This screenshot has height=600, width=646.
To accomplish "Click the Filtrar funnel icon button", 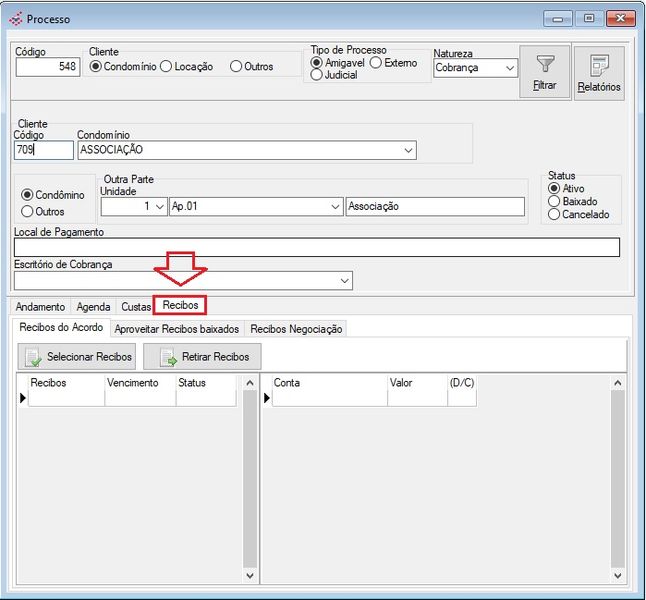I will pyautogui.click(x=544, y=72).
